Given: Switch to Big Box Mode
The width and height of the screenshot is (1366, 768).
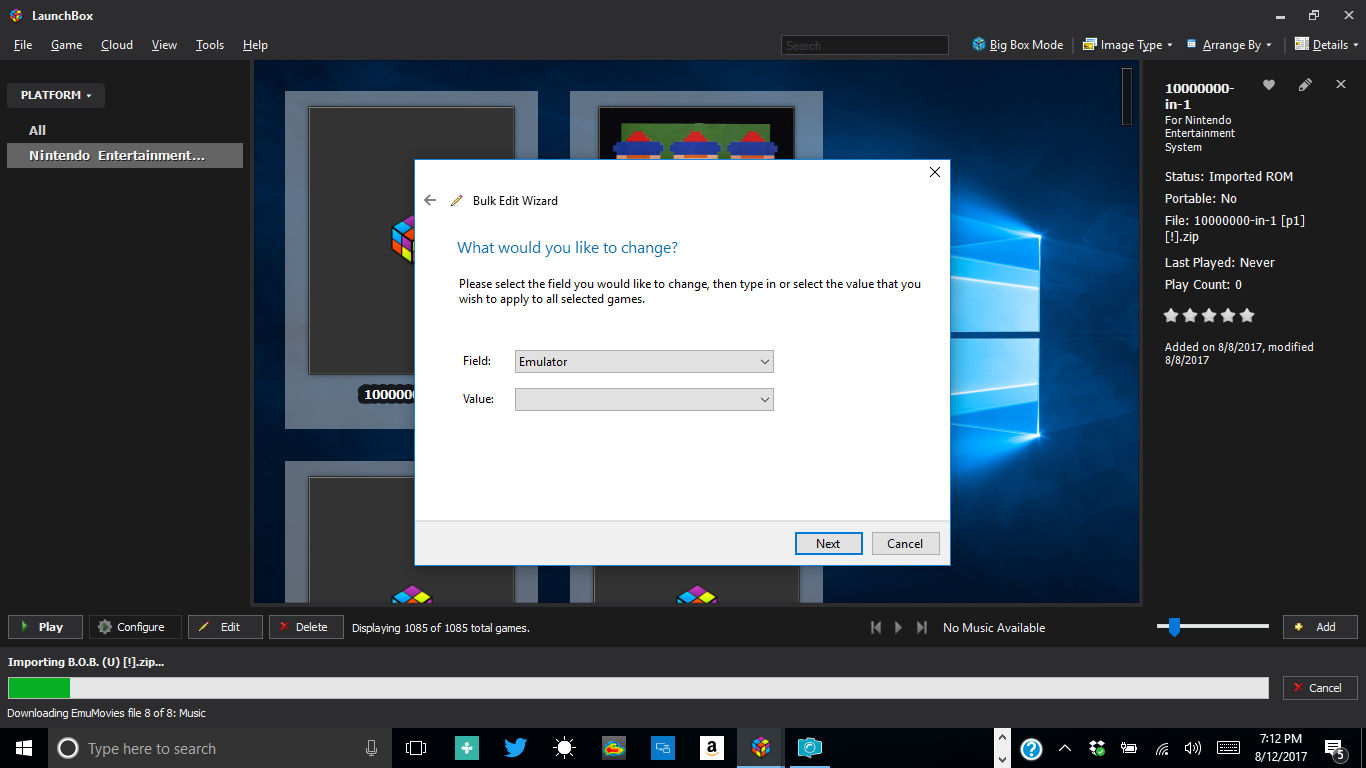Looking at the screenshot, I should [1017, 45].
